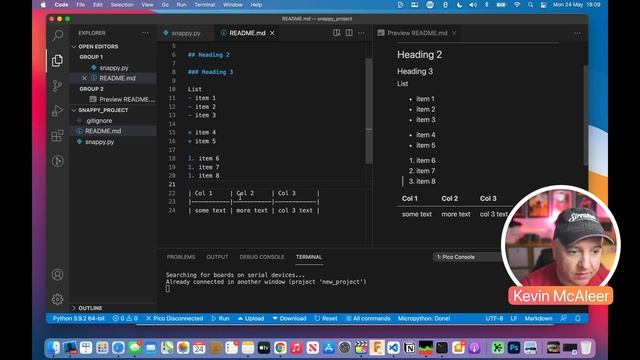Open Explorer panel More Actions ellipsis

tap(145, 33)
